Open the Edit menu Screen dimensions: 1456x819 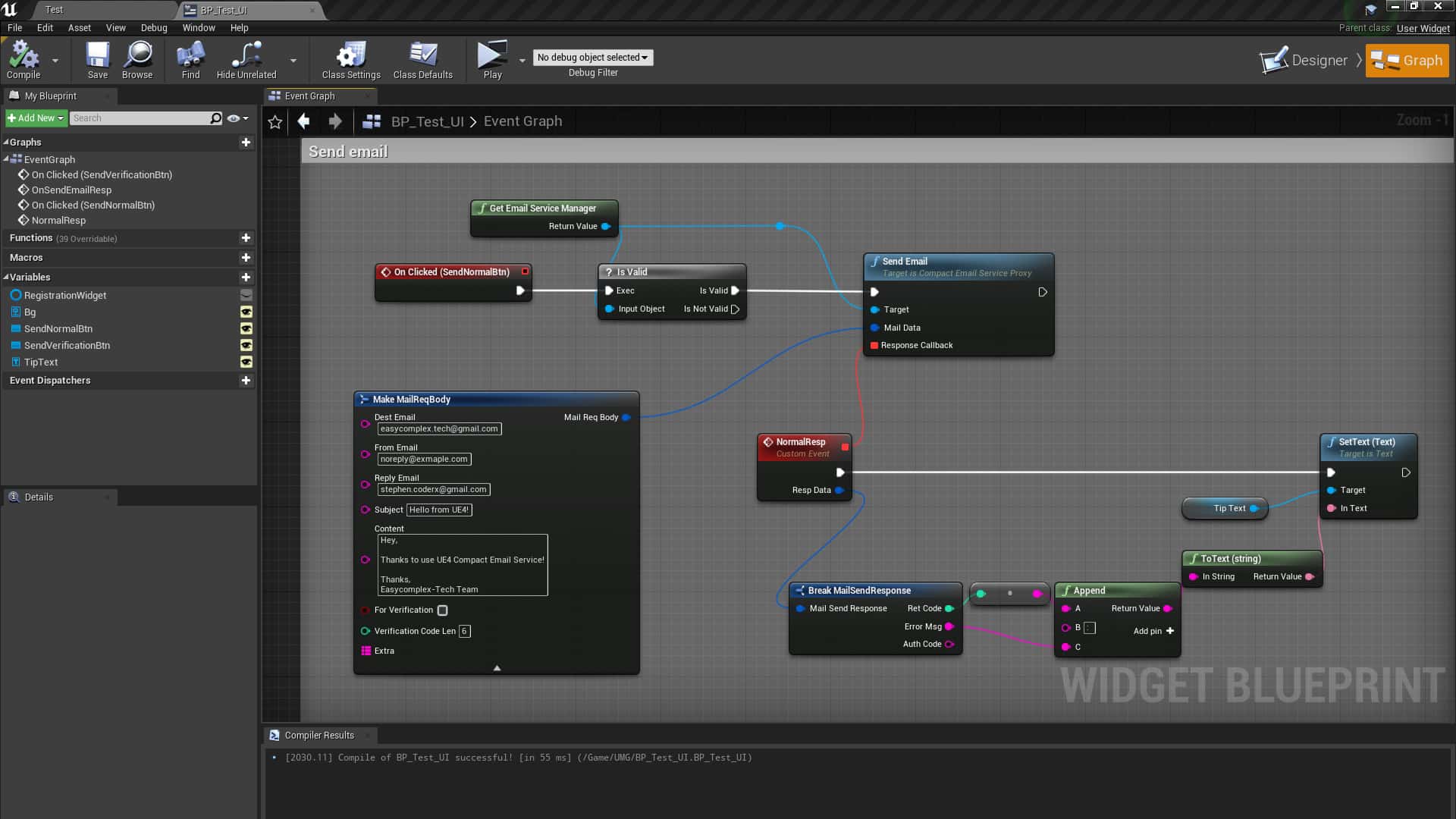tap(45, 28)
